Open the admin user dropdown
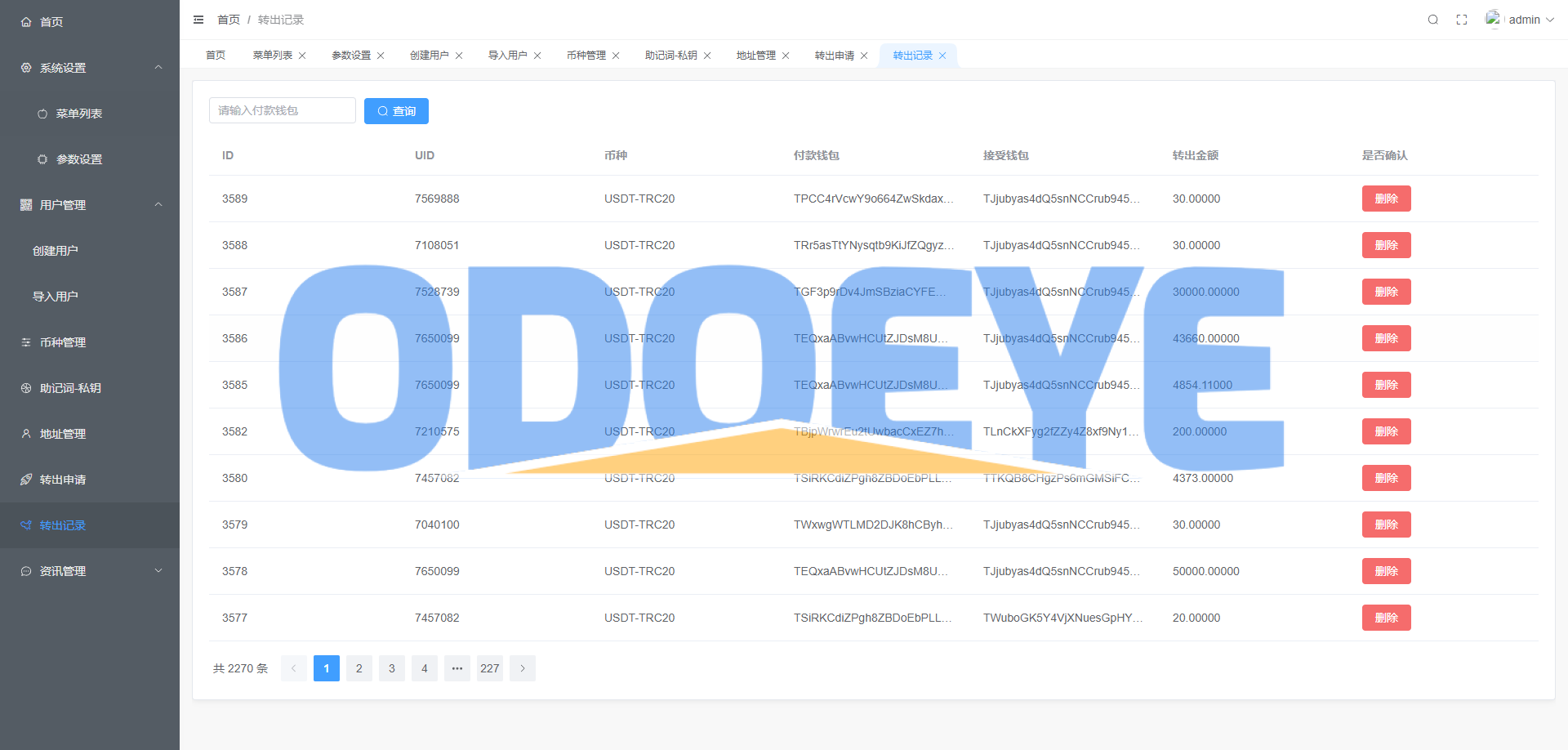Viewport: 1568px width, 750px height. [x=1531, y=20]
